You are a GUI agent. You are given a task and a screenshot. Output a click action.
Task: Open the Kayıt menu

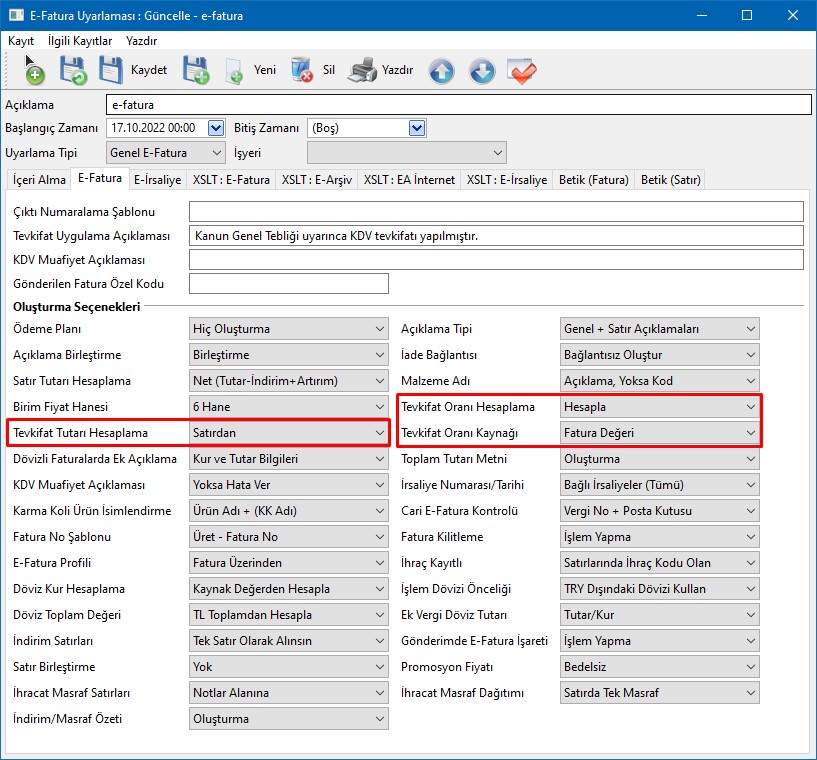click(21, 41)
